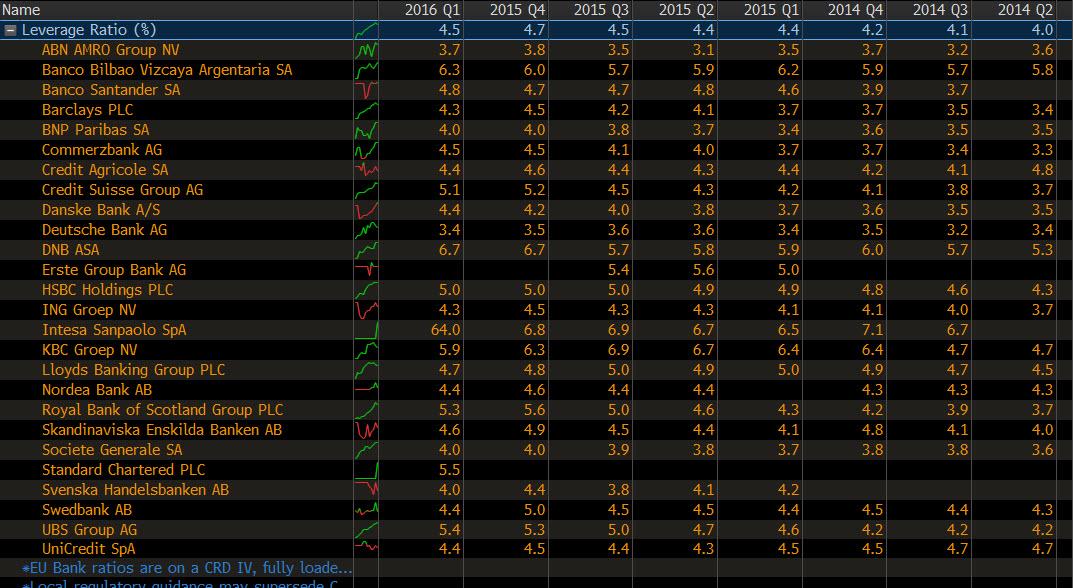
Task: Open UBS Group AG sparkline chart
Action: (x=366, y=530)
